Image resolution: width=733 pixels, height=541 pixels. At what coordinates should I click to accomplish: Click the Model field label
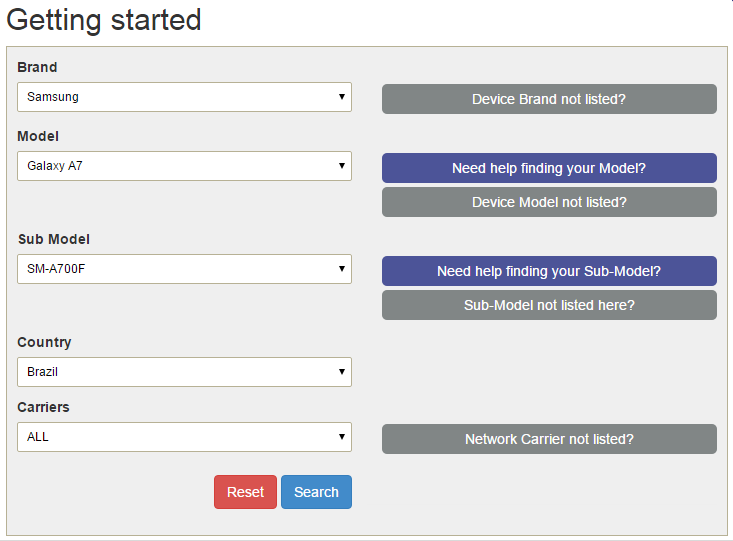(x=38, y=136)
